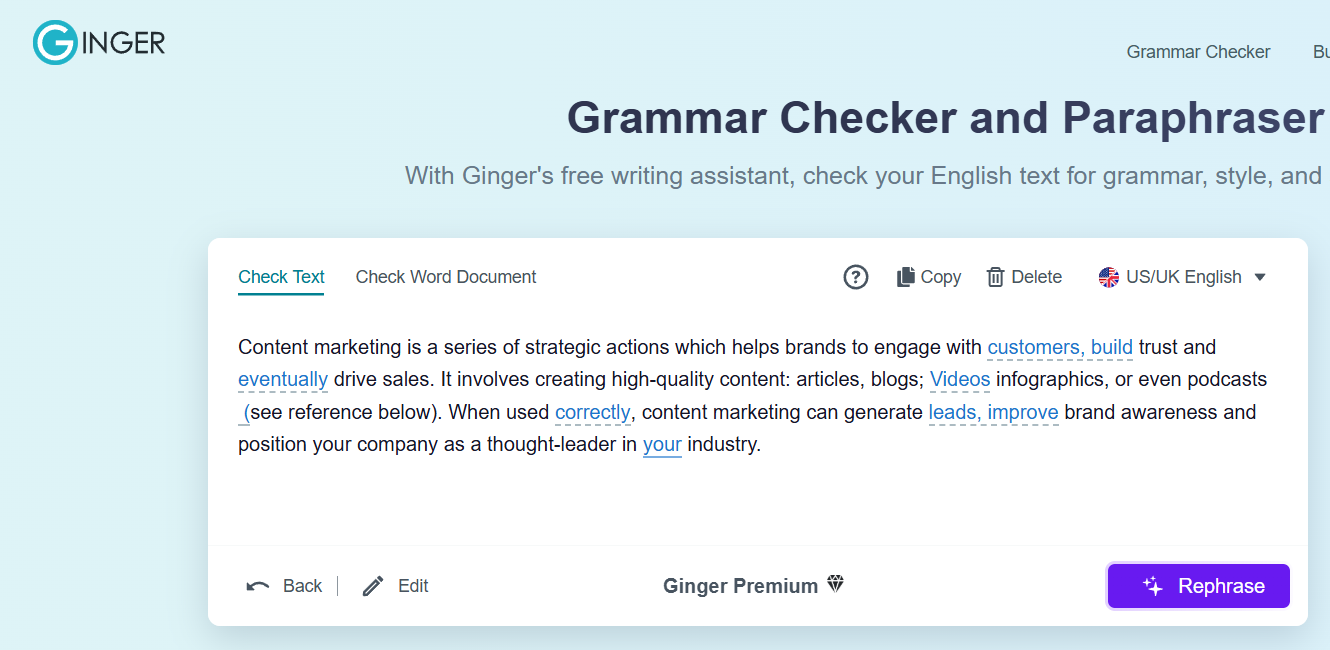The height and width of the screenshot is (650, 1330).
Task: Expand the language selection chevron arrow
Action: (1260, 277)
